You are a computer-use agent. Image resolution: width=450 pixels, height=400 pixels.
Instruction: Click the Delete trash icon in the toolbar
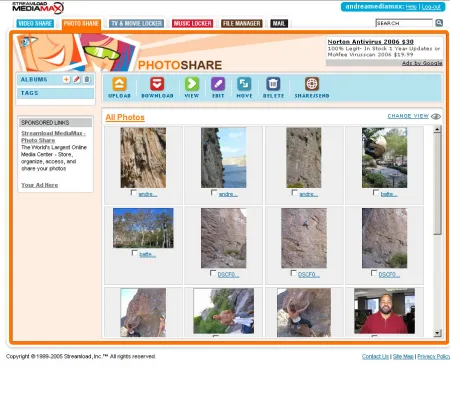[273, 84]
